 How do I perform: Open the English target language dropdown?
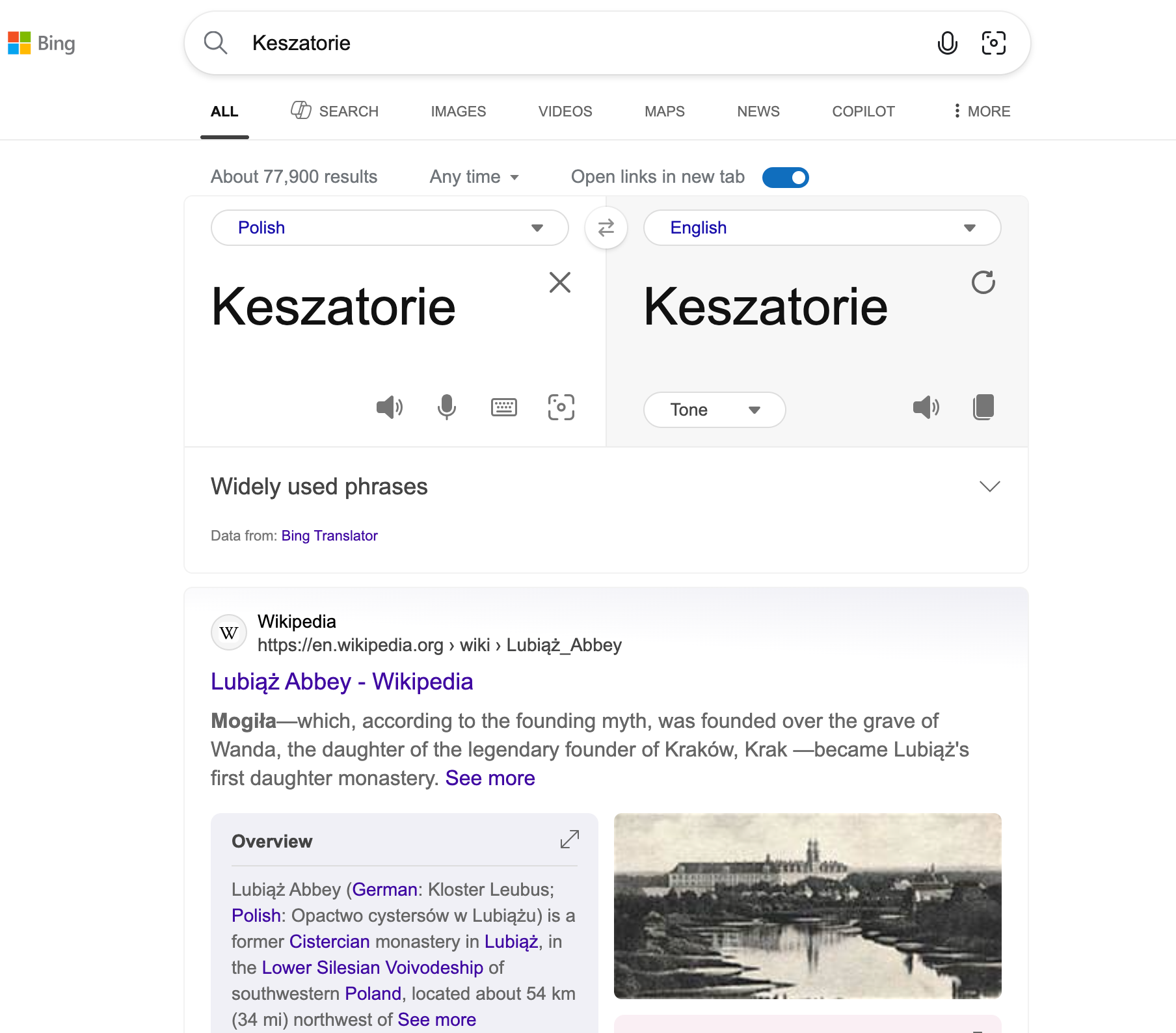[822, 228]
